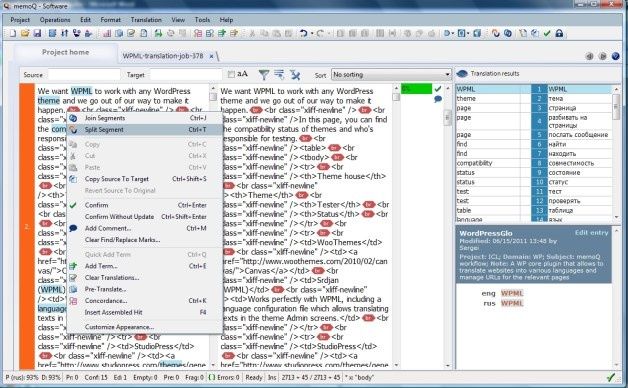Open the Project menu
The image size is (628, 388).
(x=20, y=20)
